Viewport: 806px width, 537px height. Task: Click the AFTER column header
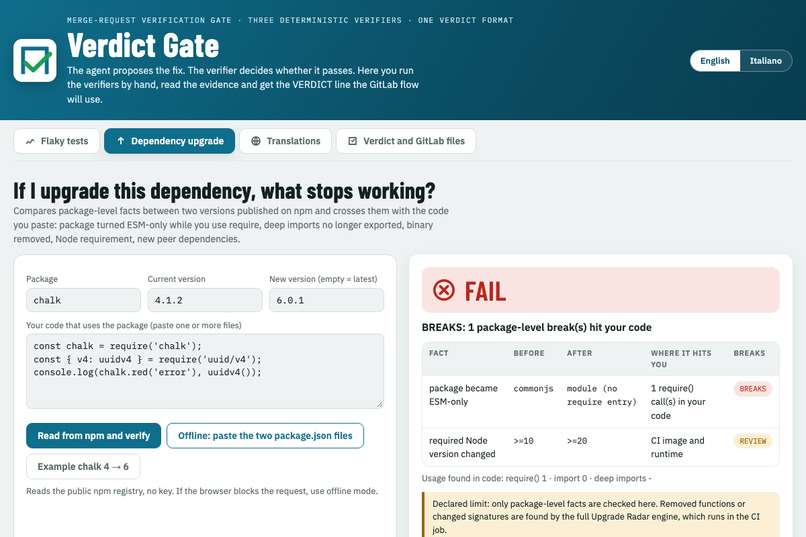click(579, 354)
